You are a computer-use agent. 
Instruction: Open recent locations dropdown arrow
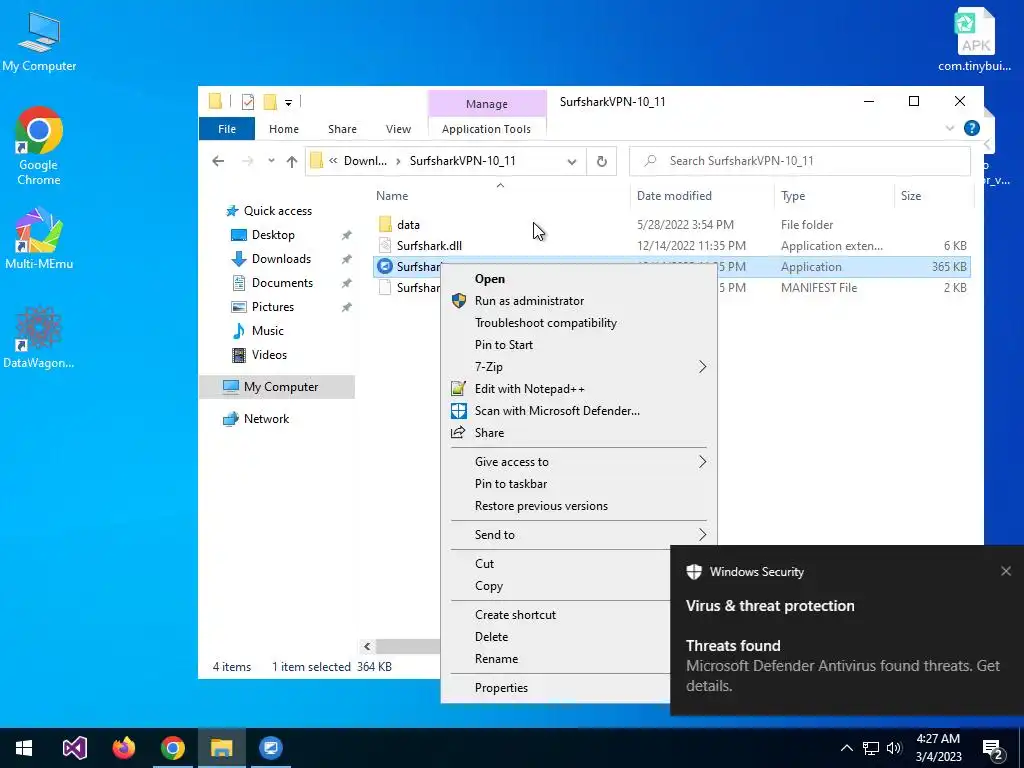pyautogui.click(x=271, y=161)
